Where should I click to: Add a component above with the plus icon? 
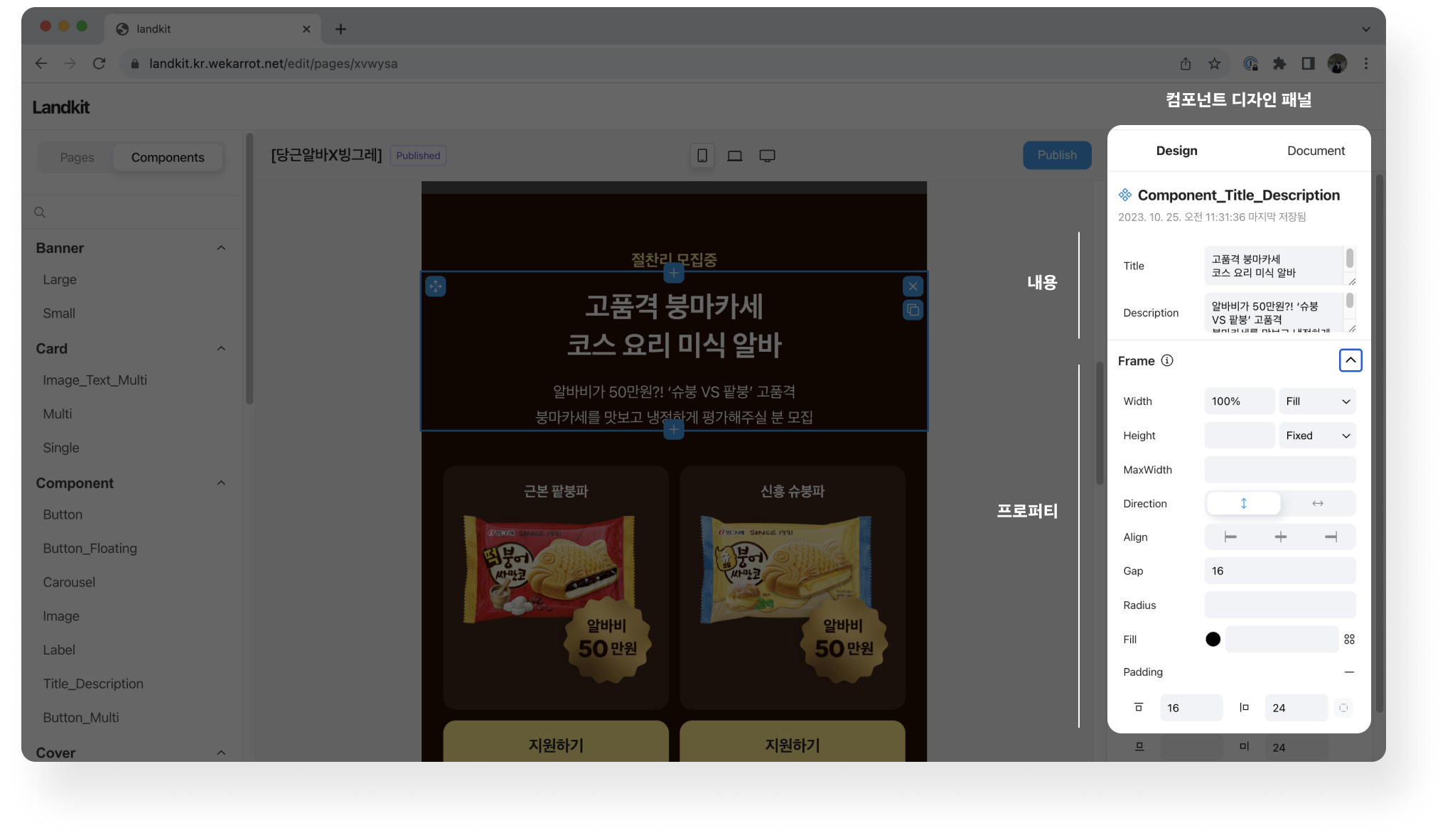click(x=673, y=273)
